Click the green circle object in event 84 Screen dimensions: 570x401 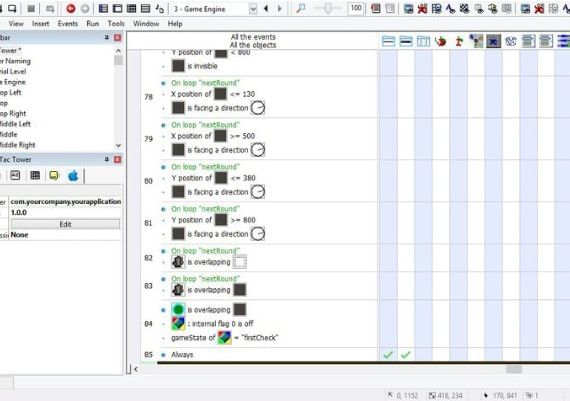(178, 310)
